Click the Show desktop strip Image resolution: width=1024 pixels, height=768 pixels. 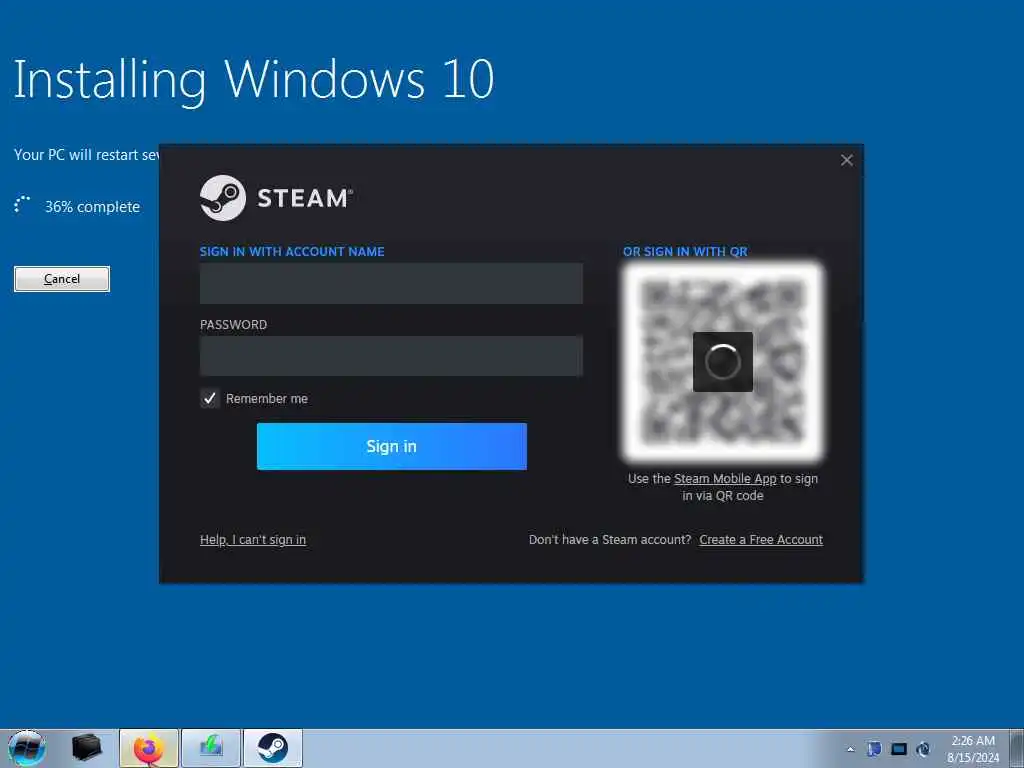click(x=1016, y=748)
